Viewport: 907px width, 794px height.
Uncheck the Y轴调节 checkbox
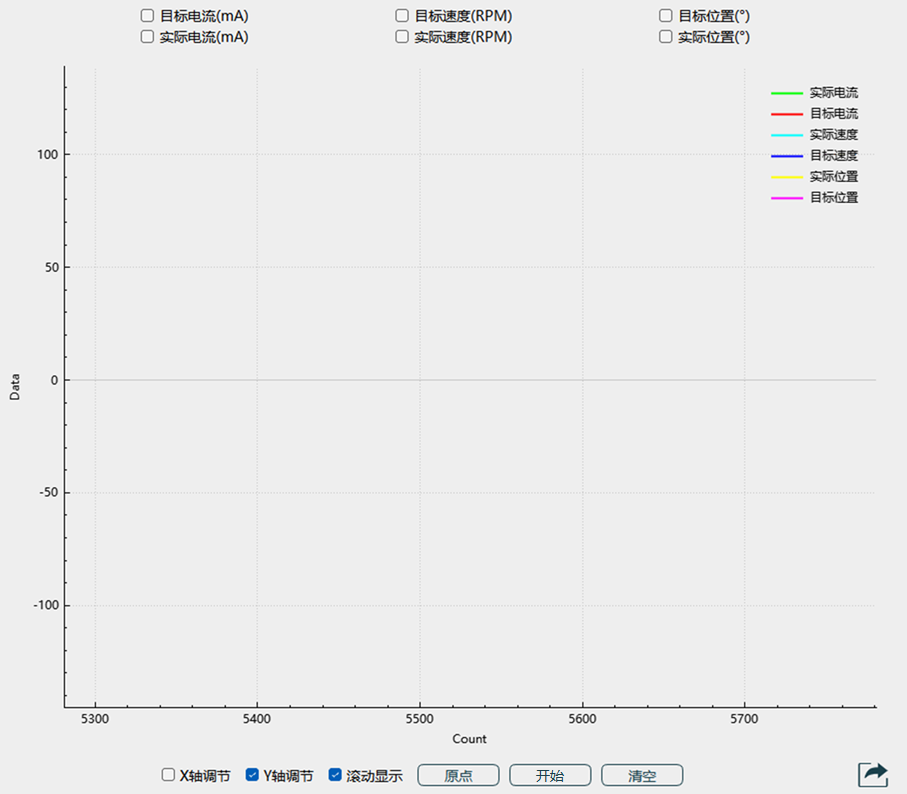pos(253,775)
